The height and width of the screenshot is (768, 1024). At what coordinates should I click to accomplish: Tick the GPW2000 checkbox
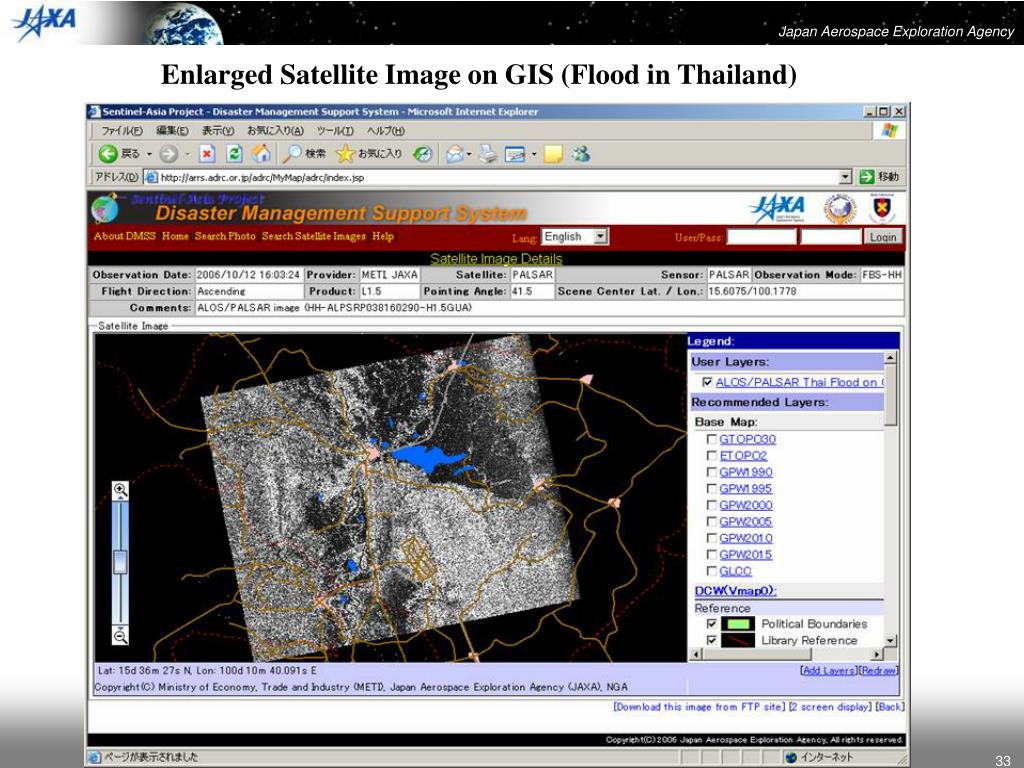point(712,505)
